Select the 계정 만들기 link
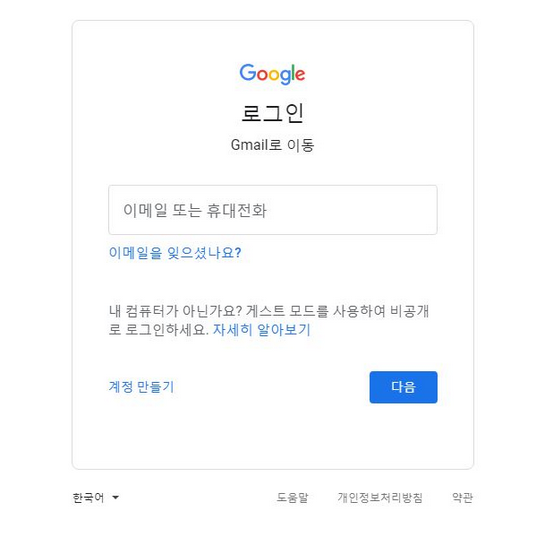551x542 pixels. pos(141,387)
